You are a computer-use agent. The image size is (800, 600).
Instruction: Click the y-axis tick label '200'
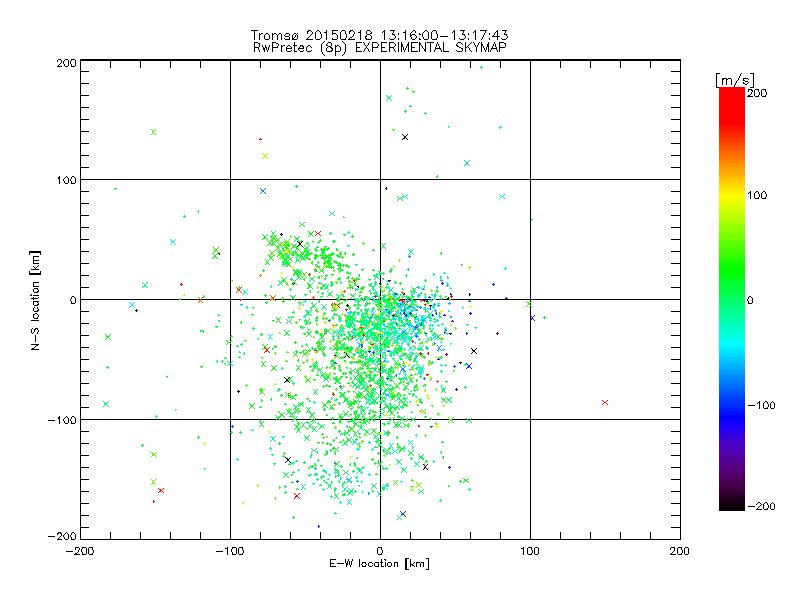point(66,63)
